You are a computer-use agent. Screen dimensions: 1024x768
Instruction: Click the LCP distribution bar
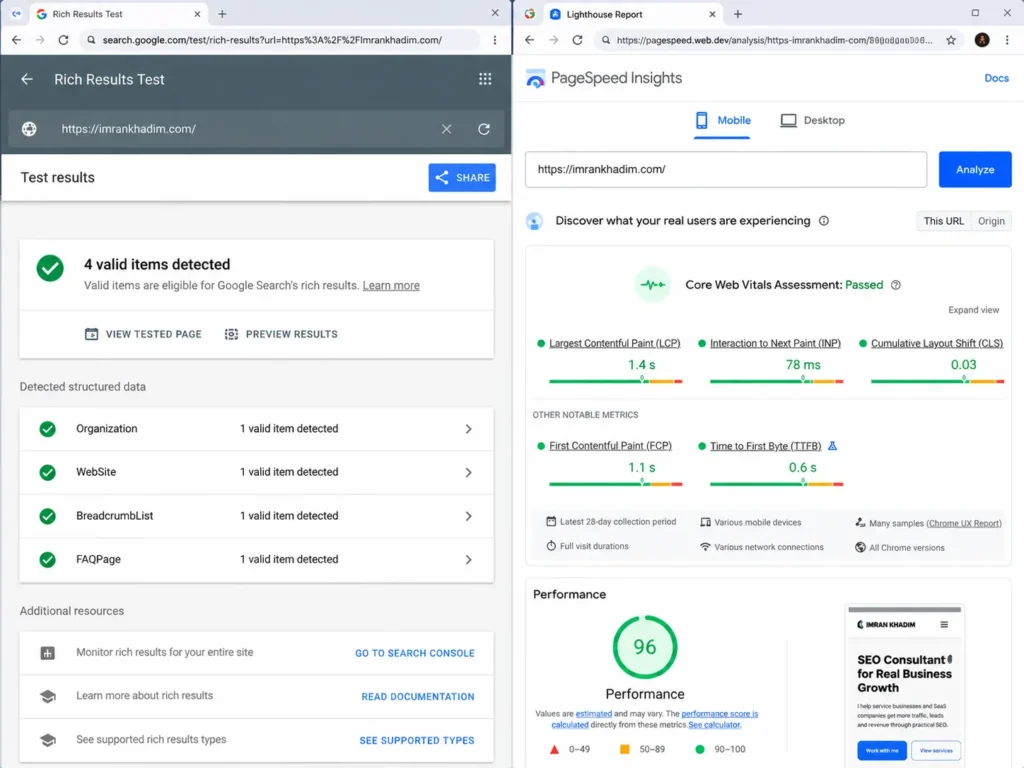(615, 381)
